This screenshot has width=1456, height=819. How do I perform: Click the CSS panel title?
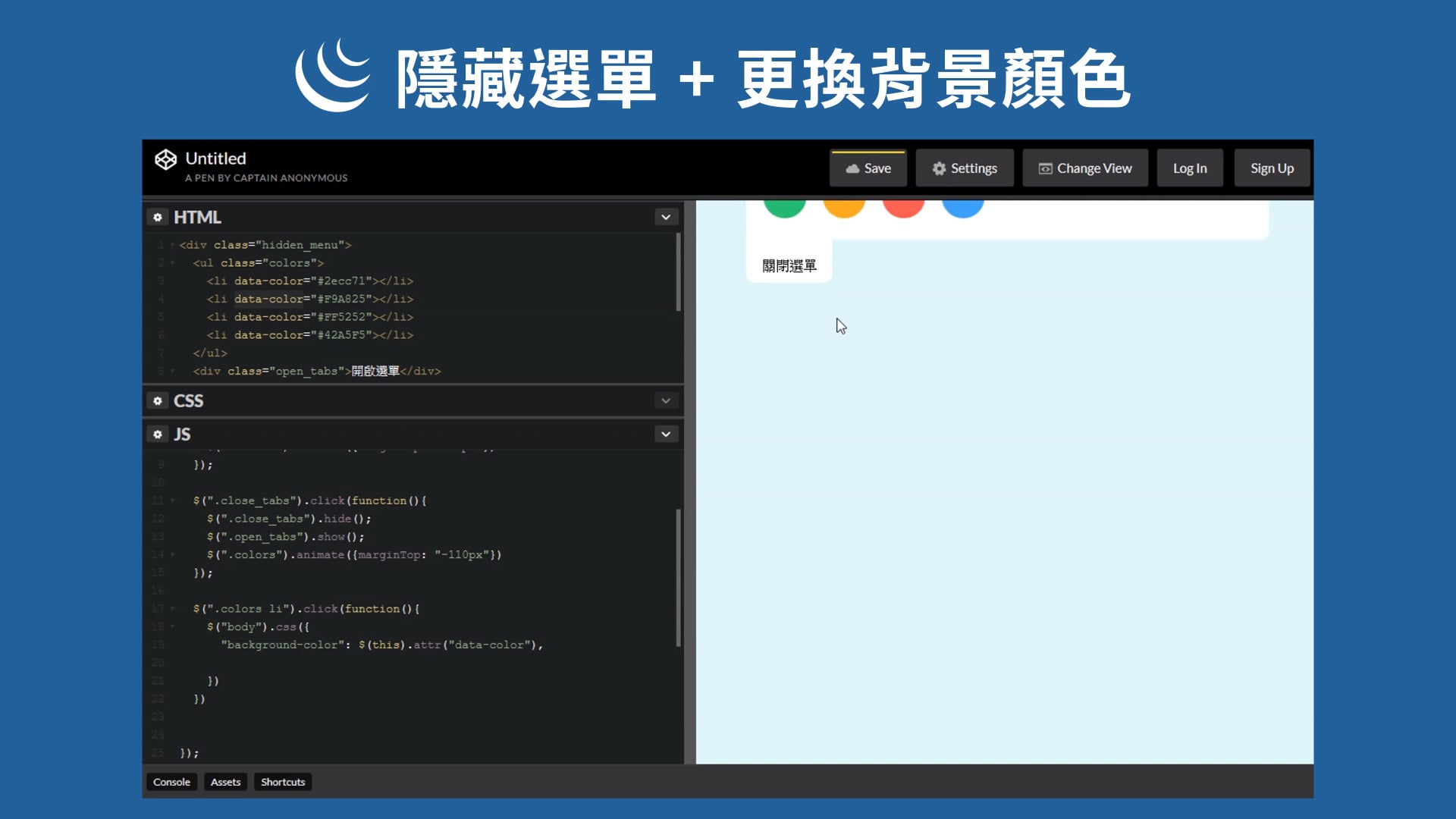[x=189, y=400]
